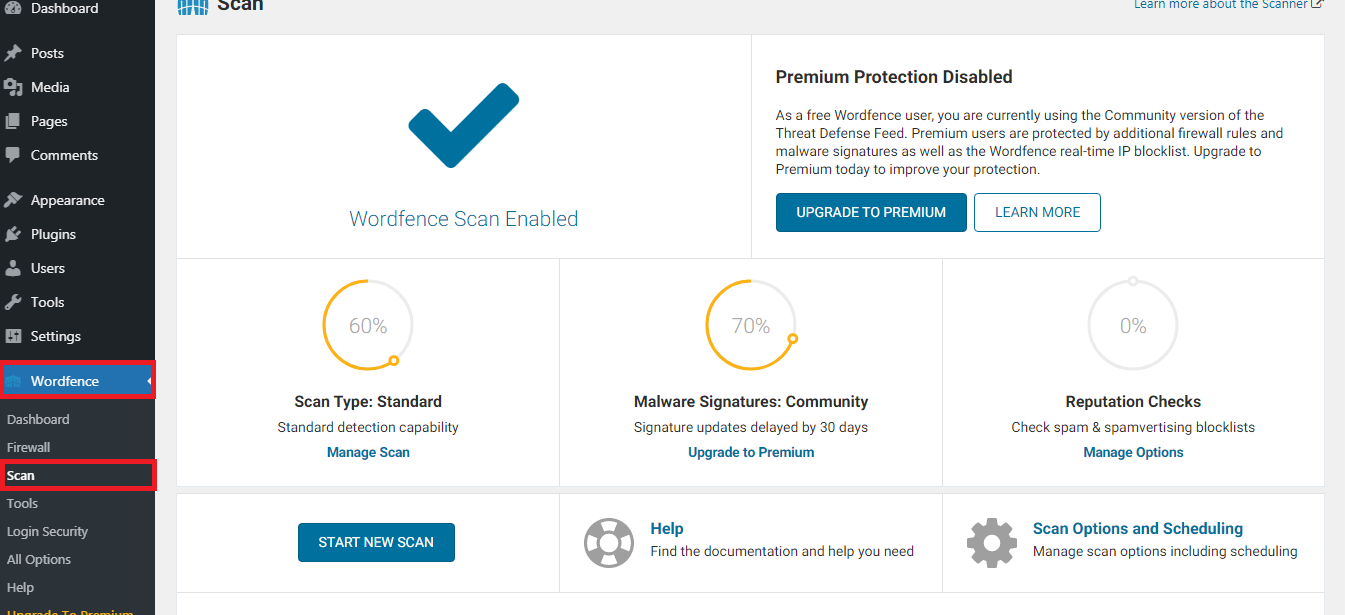Click Upgrade to Premium under Malware Signatures

pos(751,452)
